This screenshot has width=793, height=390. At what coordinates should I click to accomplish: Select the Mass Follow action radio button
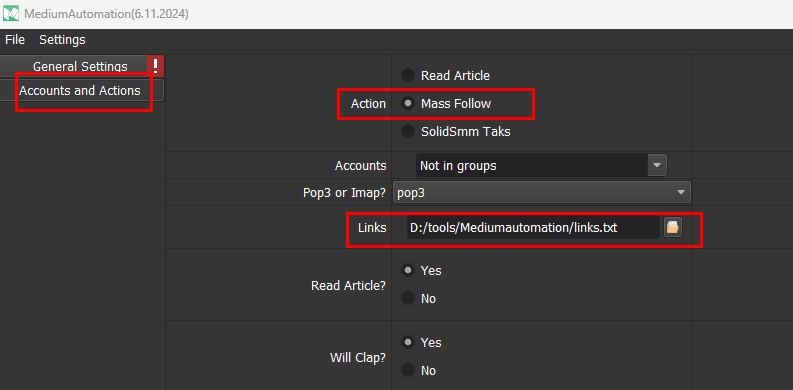[x=408, y=103]
